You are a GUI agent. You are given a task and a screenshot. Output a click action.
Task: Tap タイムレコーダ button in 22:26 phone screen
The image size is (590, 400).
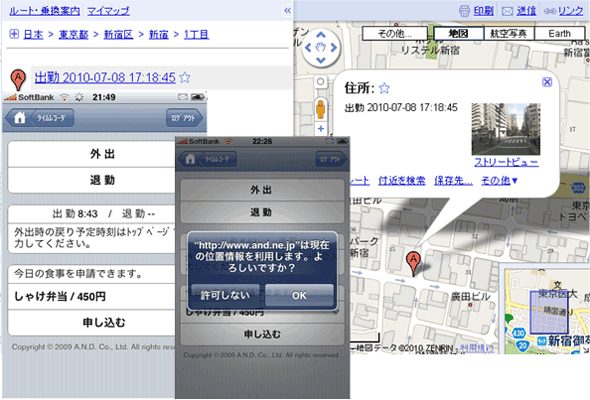217,159
